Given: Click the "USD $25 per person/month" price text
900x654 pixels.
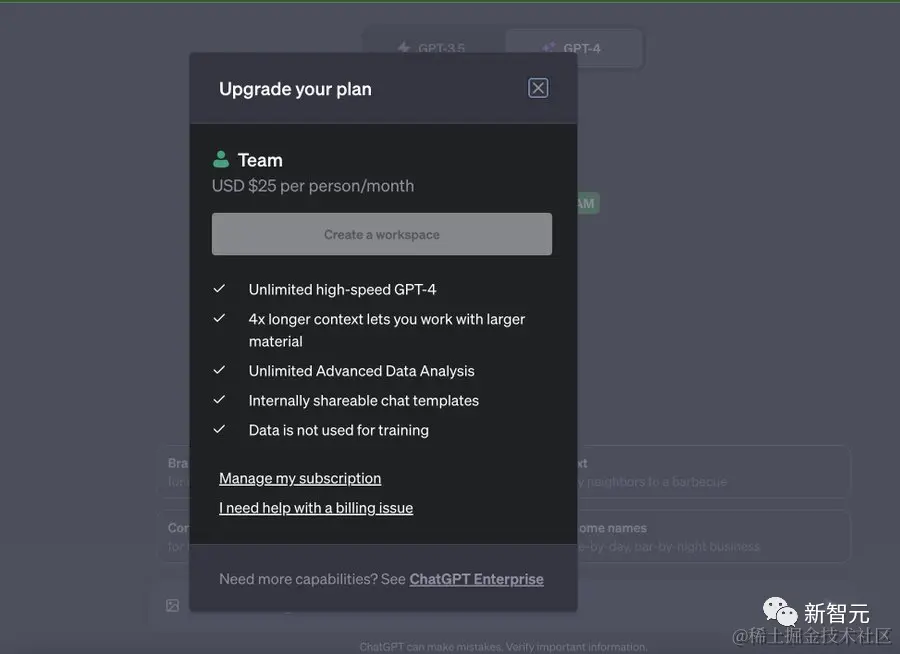Looking at the screenshot, I should point(313,186).
